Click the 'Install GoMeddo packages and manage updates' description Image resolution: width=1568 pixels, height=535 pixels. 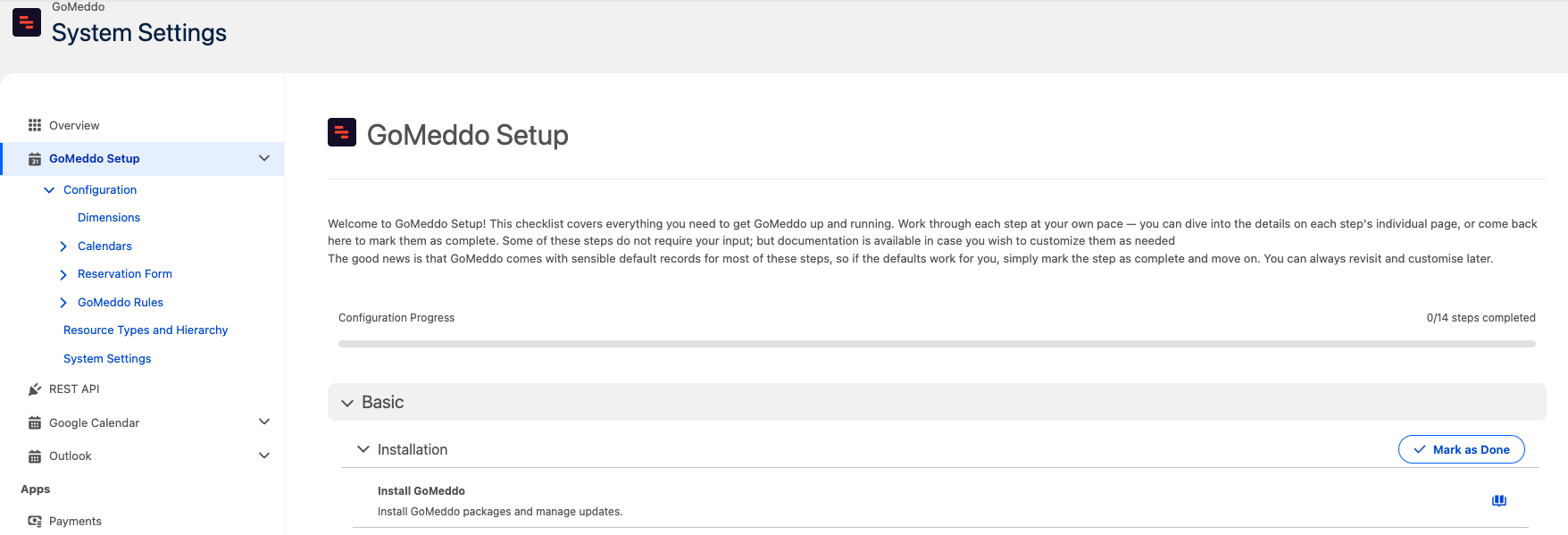click(x=500, y=512)
